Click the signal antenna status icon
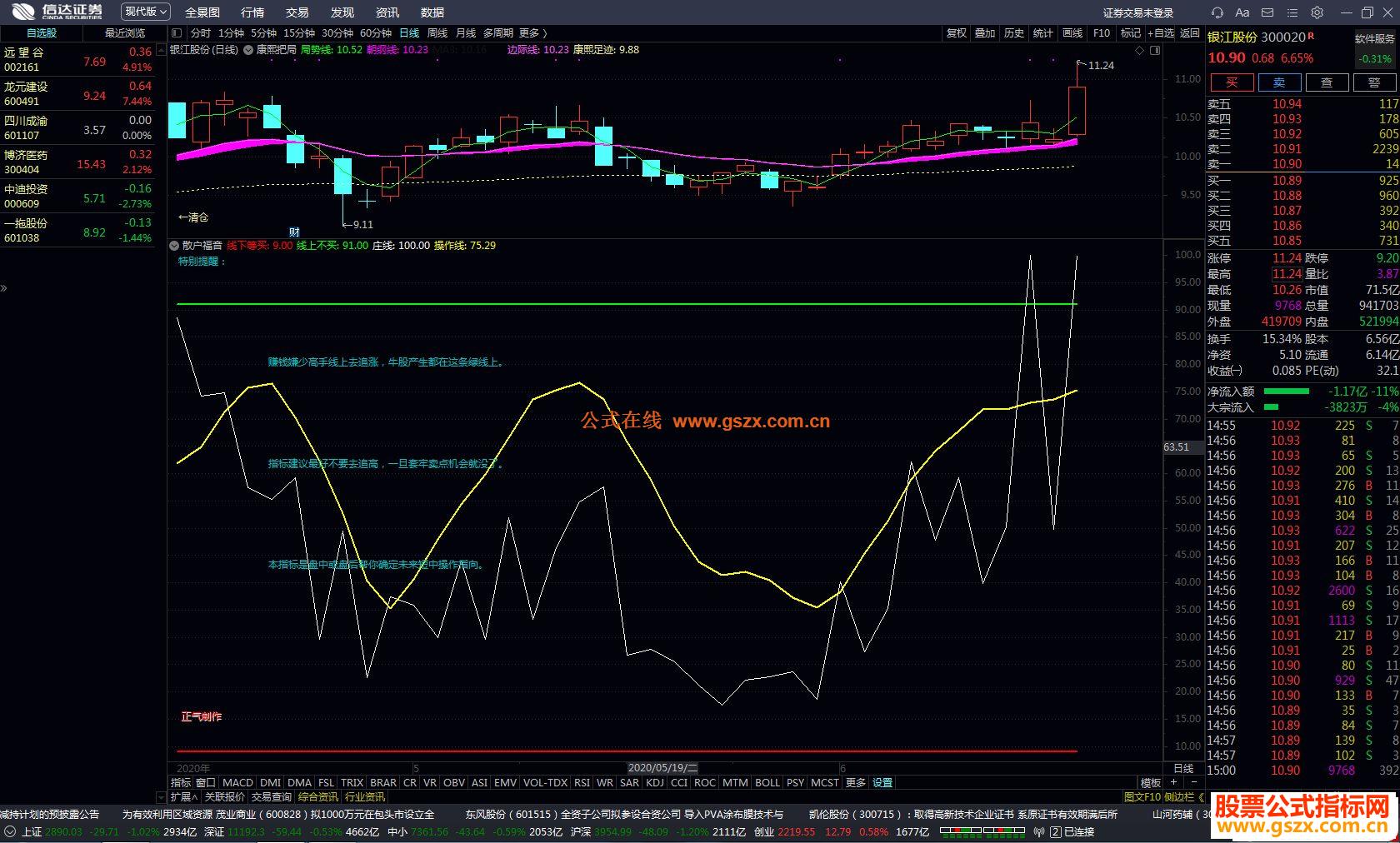This screenshot has width=1400, height=843. point(1039,831)
